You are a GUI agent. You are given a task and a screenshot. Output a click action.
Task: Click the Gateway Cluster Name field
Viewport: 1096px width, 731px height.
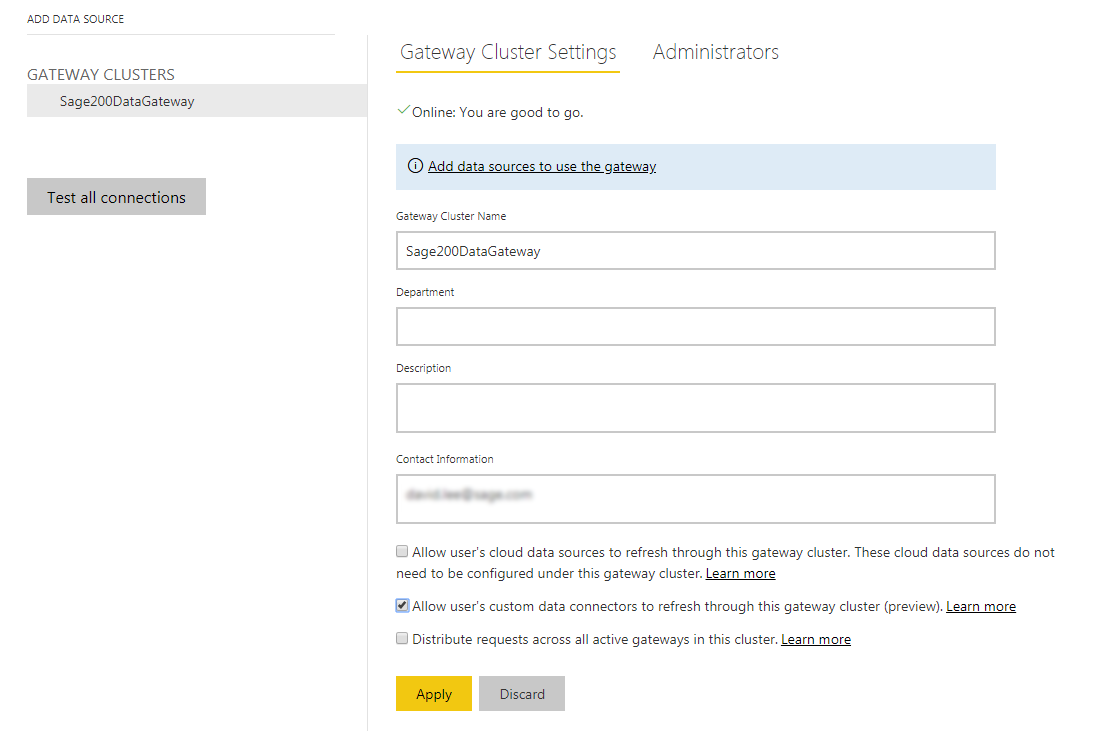(x=696, y=250)
